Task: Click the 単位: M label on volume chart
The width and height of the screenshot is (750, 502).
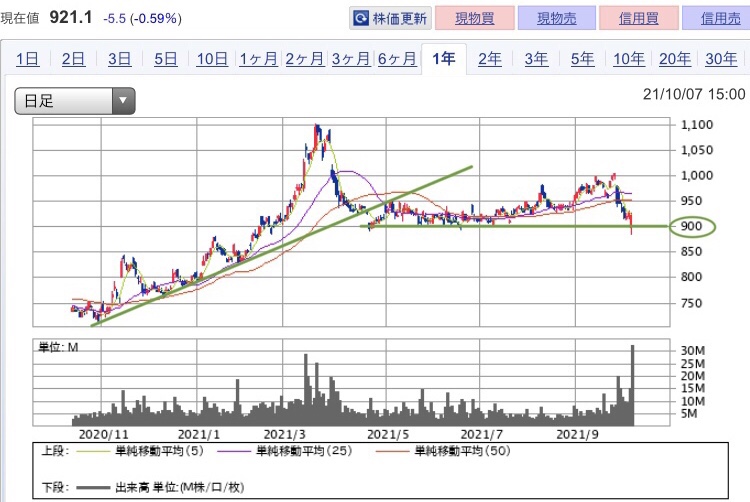Action: (x=58, y=348)
